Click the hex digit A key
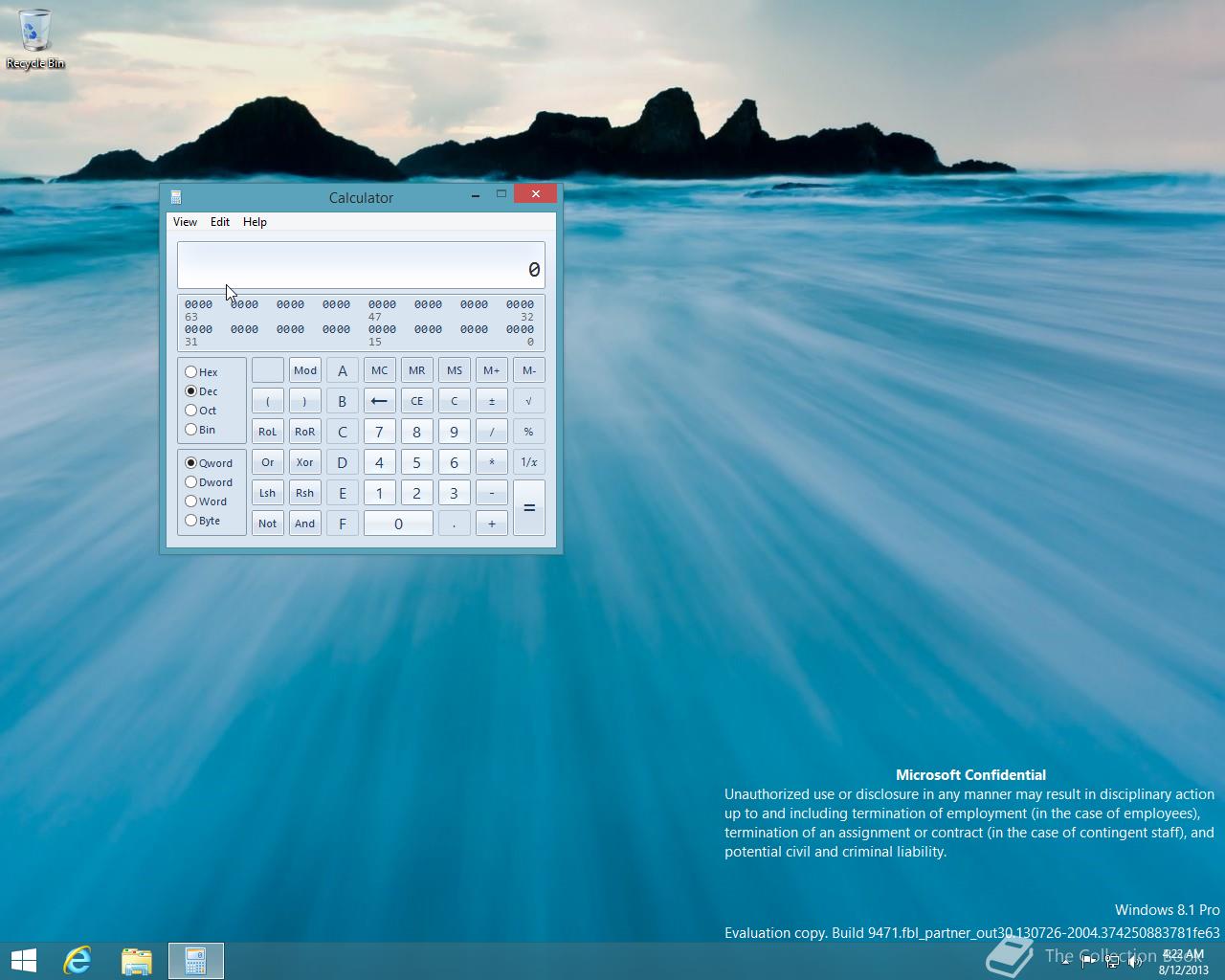Viewport: 1225px width, 980px height. [x=342, y=370]
